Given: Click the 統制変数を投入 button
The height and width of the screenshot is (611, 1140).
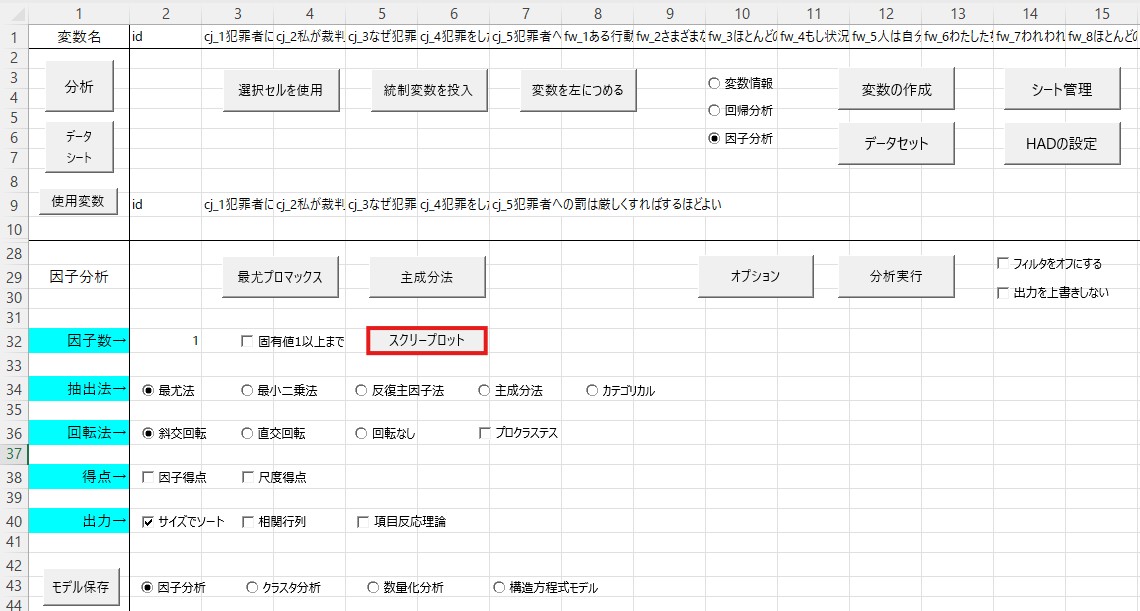Looking at the screenshot, I should tap(428, 90).
